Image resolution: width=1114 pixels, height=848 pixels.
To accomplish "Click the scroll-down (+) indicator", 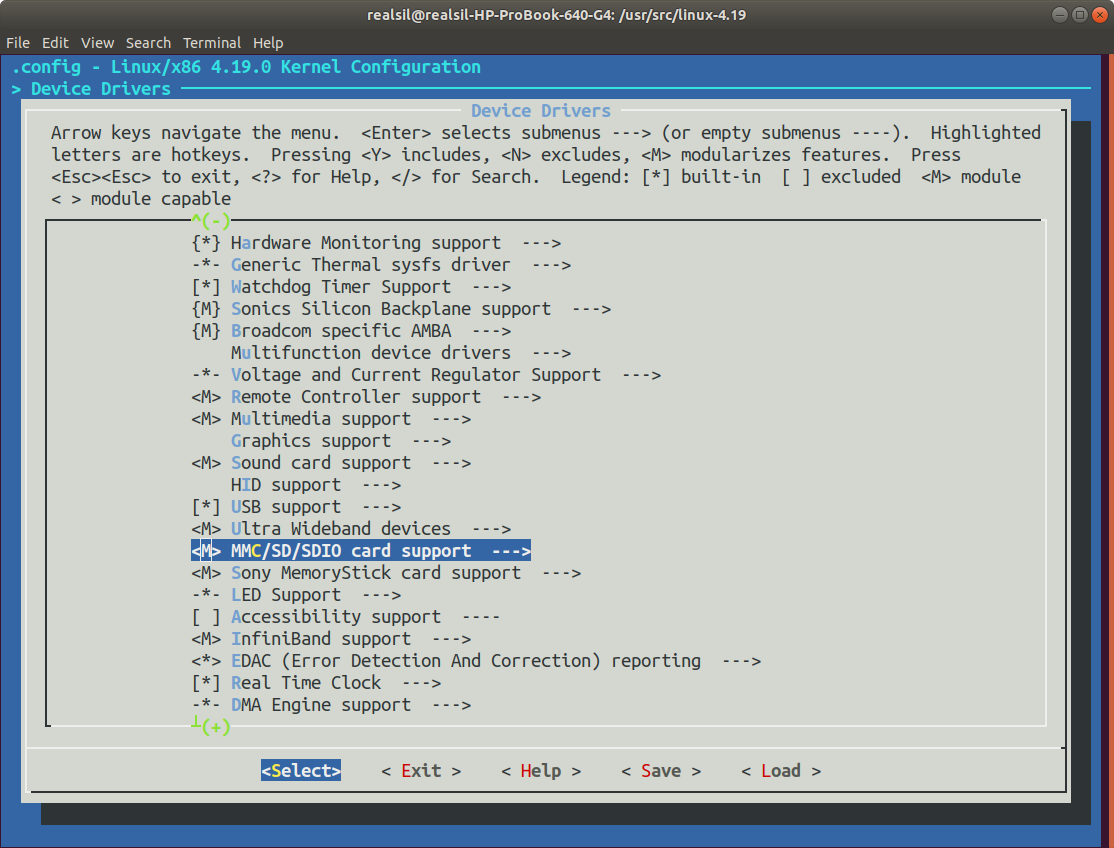I will [x=211, y=727].
